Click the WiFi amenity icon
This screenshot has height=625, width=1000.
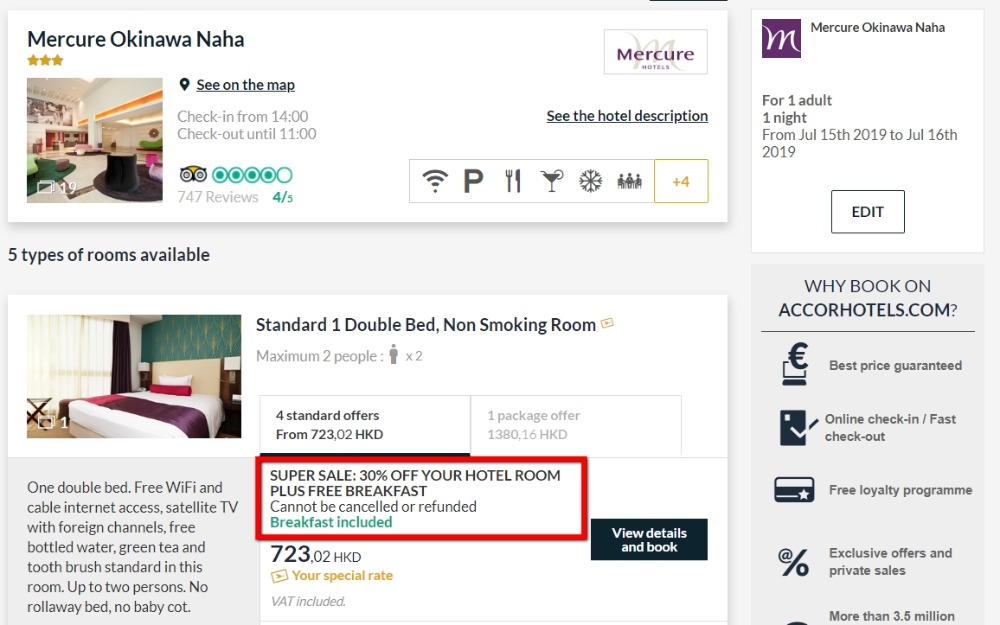tap(434, 181)
